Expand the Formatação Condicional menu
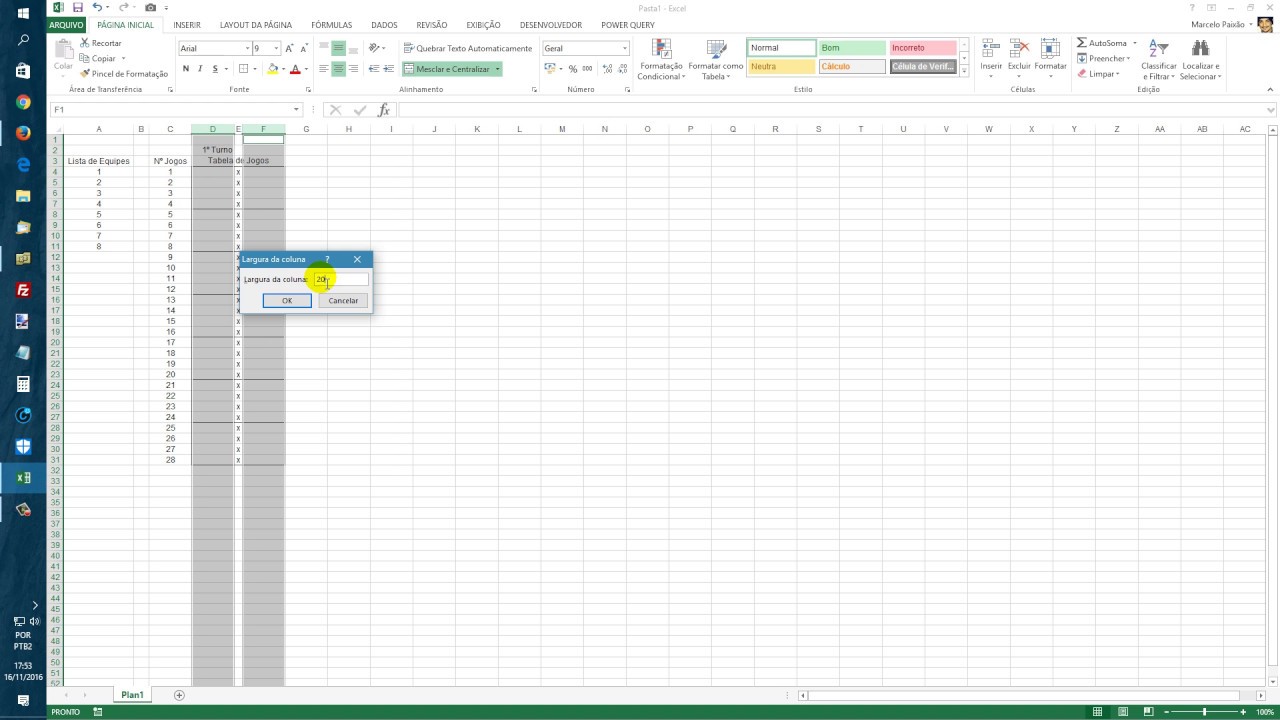Viewport: 1280px width, 720px height. [660, 61]
